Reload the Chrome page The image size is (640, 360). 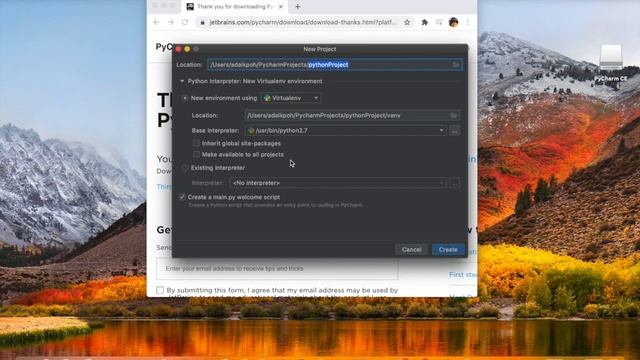point(185,22)
